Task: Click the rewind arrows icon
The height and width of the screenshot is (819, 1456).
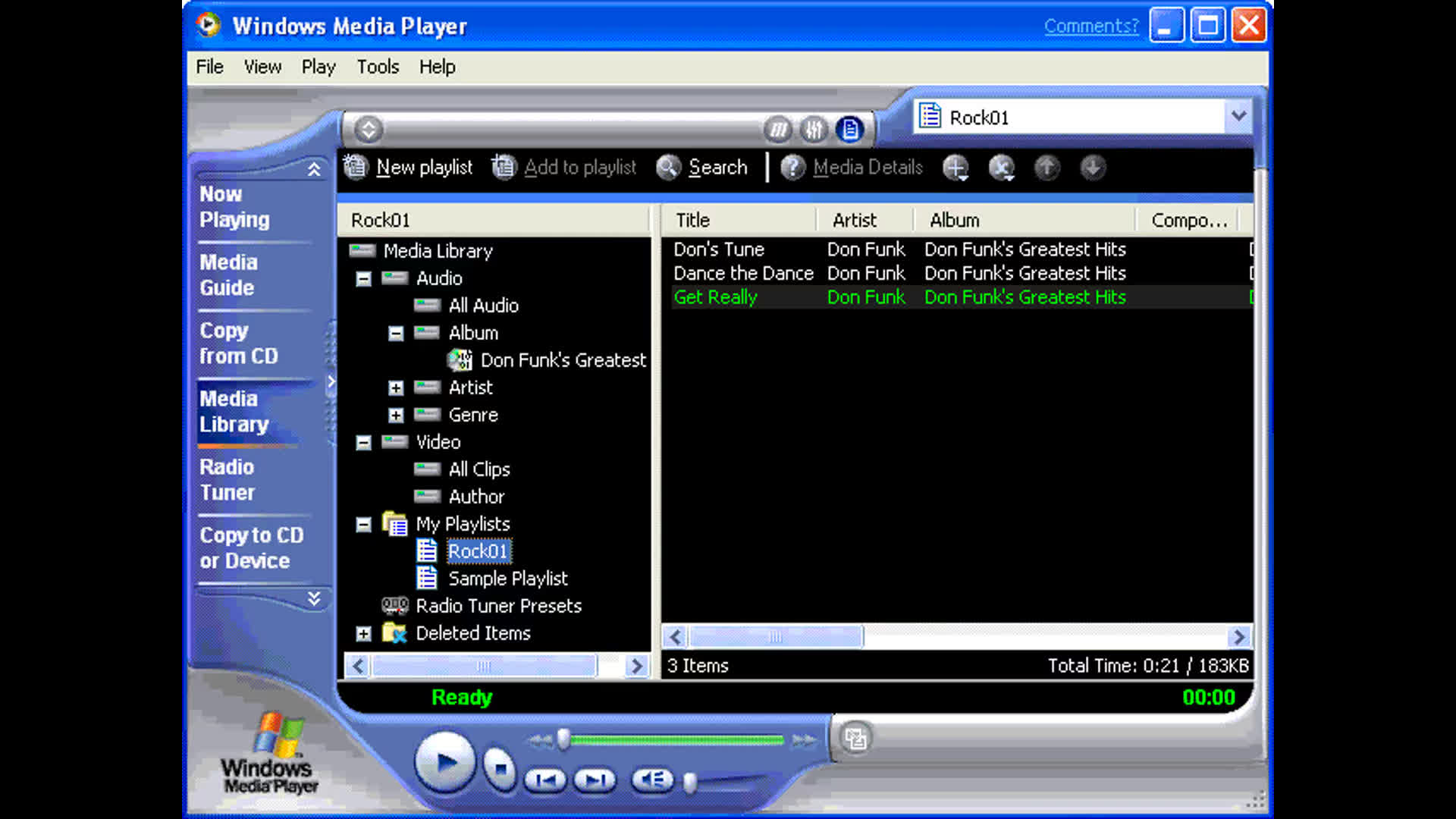Action: pos(540,740)
